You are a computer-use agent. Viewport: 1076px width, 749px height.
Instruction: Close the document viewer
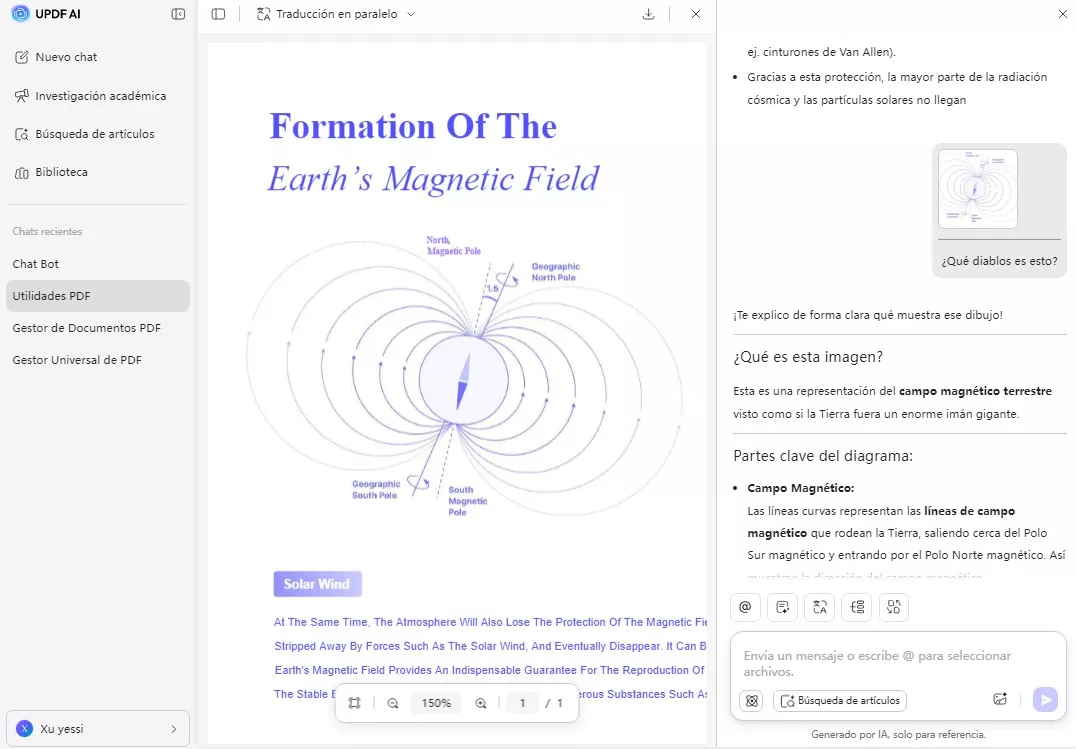pos(696,14)
